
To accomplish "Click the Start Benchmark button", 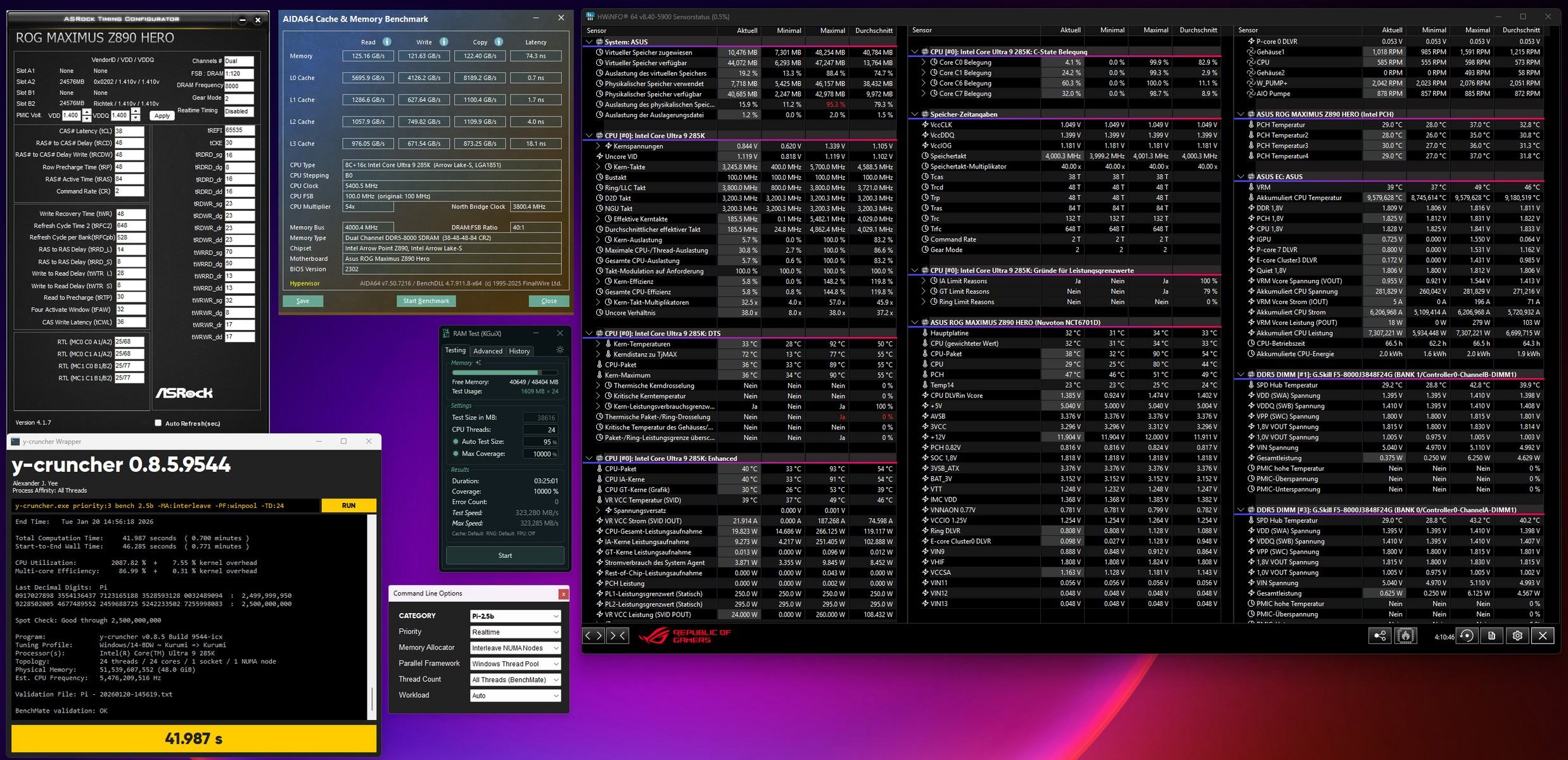I will 426,301.
